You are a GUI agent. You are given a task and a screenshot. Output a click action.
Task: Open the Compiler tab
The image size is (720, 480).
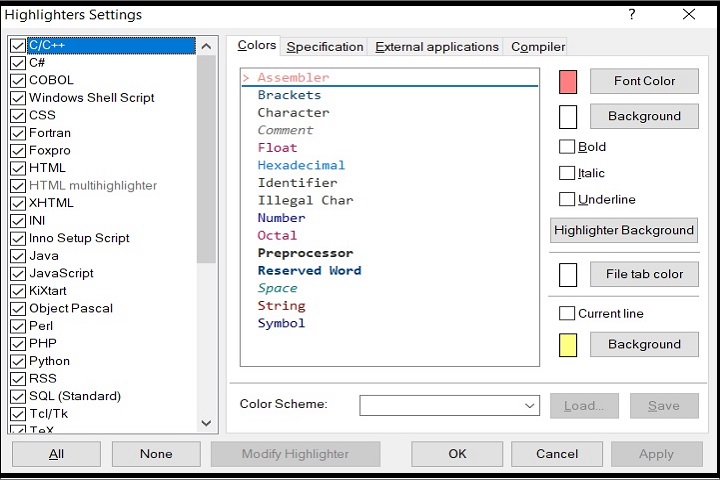pos(538,47)
